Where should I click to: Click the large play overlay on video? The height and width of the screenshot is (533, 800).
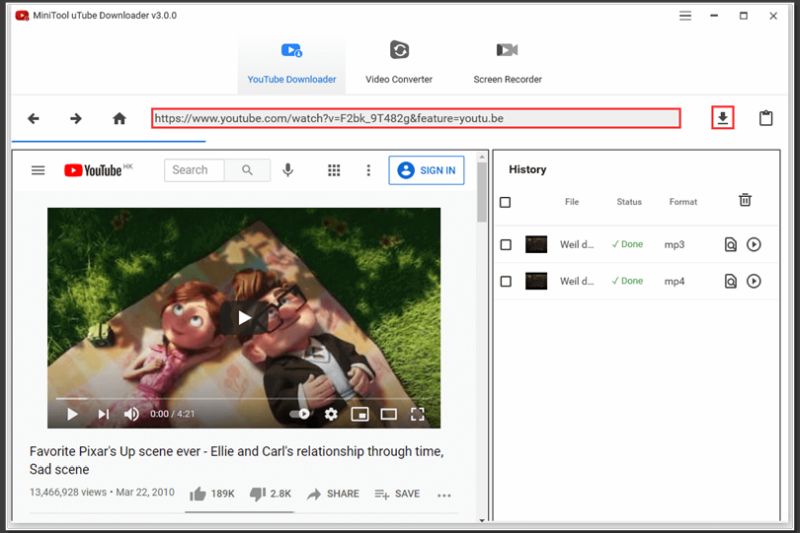pyautogui.click(x=244, y=318)
